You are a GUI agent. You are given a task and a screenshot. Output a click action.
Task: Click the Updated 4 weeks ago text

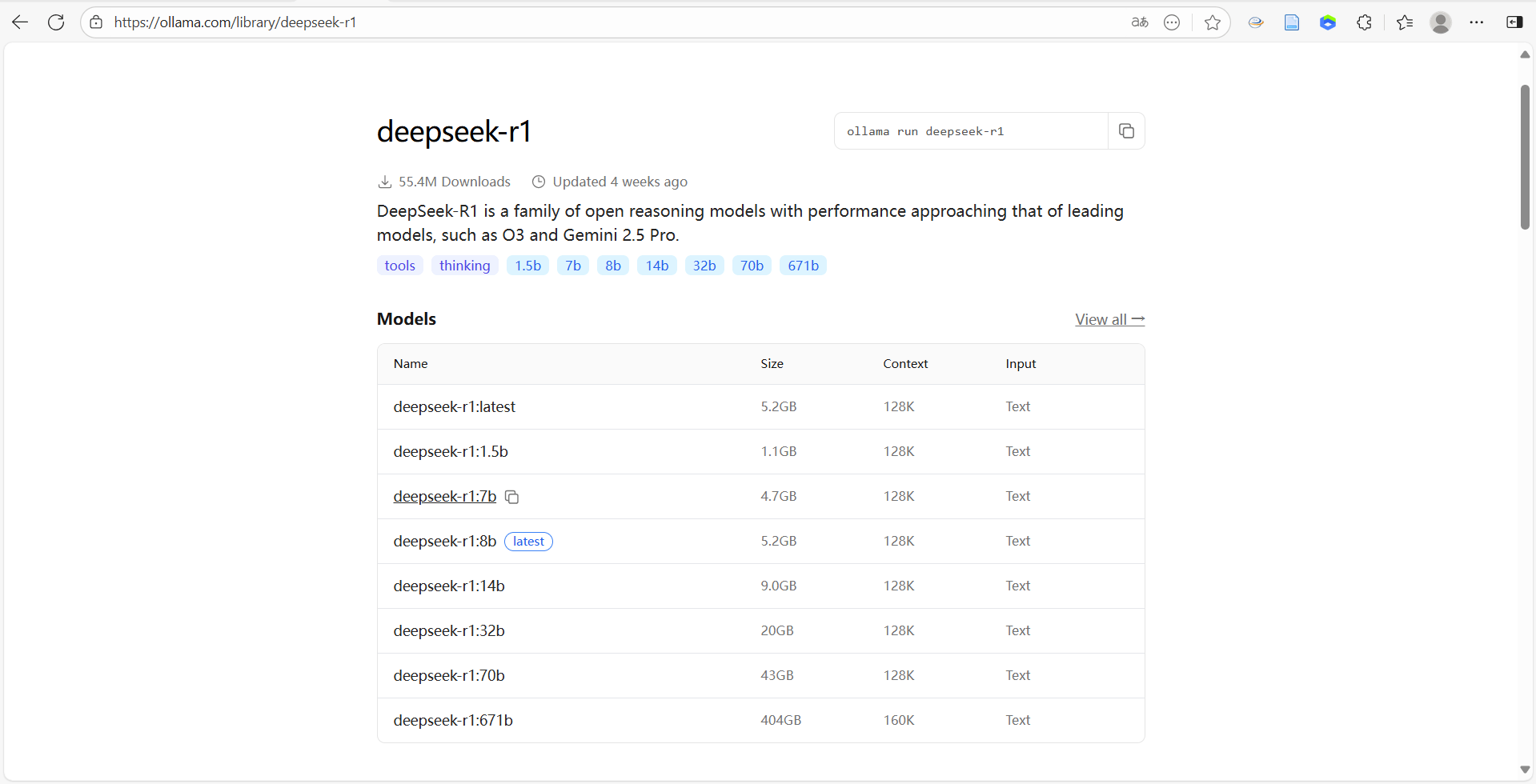[x=620, y=182]
